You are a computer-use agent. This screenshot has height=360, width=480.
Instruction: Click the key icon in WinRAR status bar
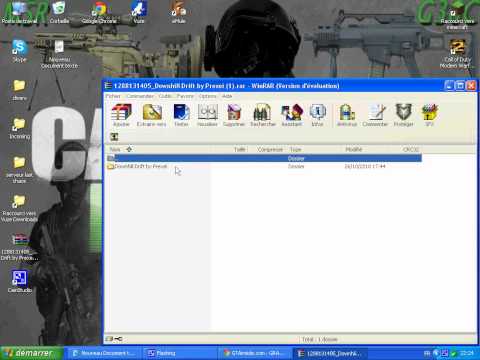[x=118, y=339]
